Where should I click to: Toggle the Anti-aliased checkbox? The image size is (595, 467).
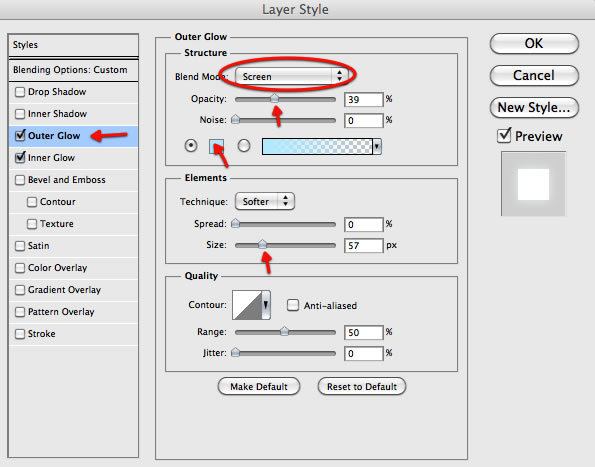[293, 305]
